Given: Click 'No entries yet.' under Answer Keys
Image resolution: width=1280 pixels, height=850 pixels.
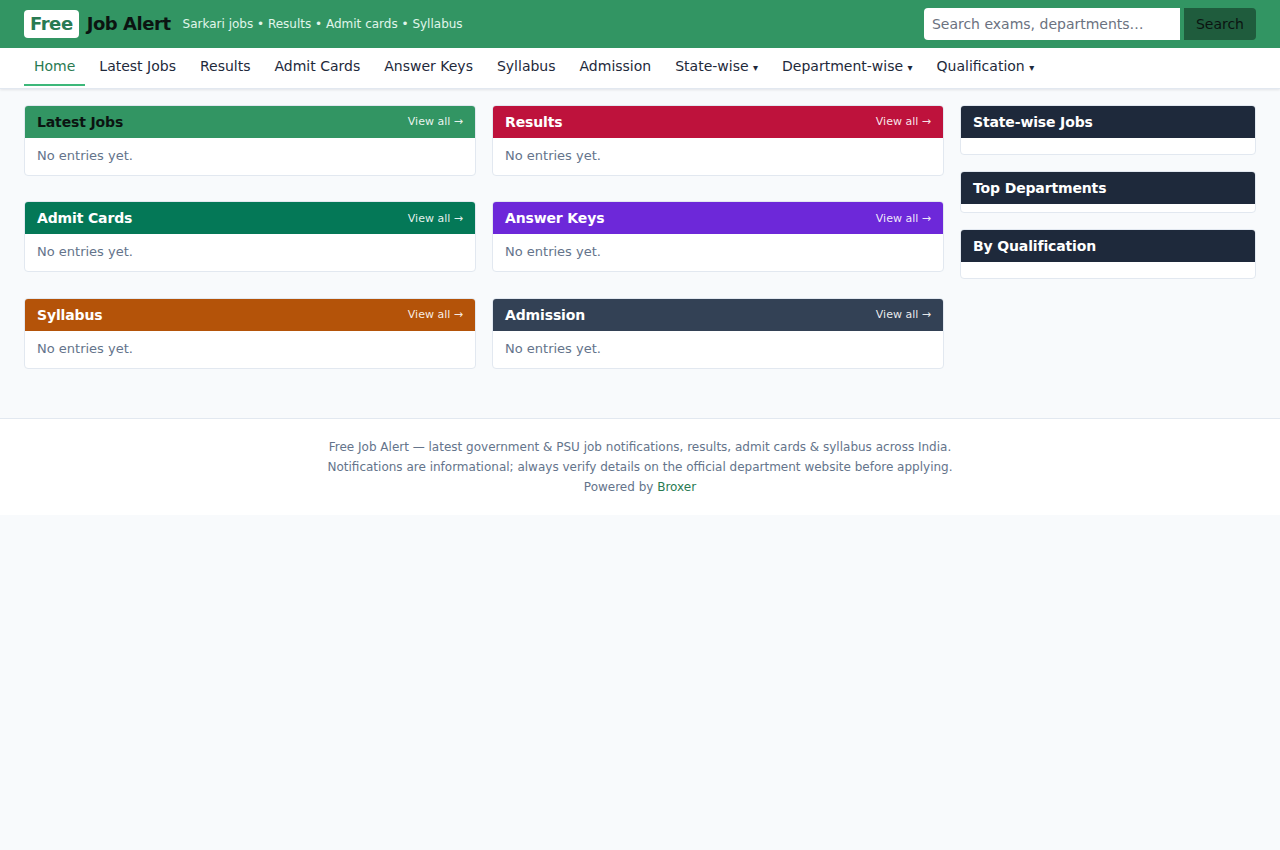Looking at the screenshot, I should pos(553,252).
